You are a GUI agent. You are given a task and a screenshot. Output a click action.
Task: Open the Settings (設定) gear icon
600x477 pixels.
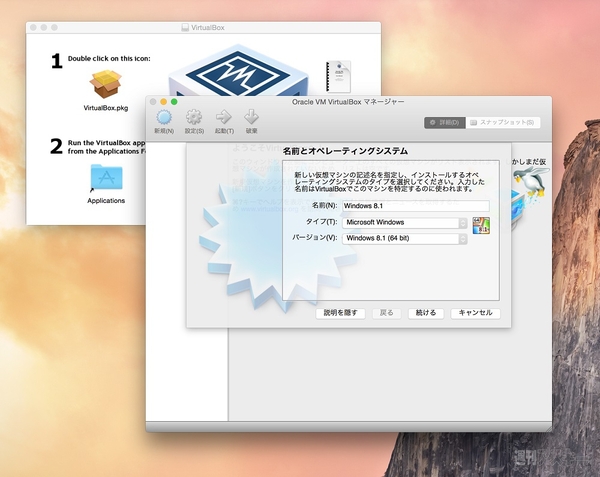(x=194, y=117)
